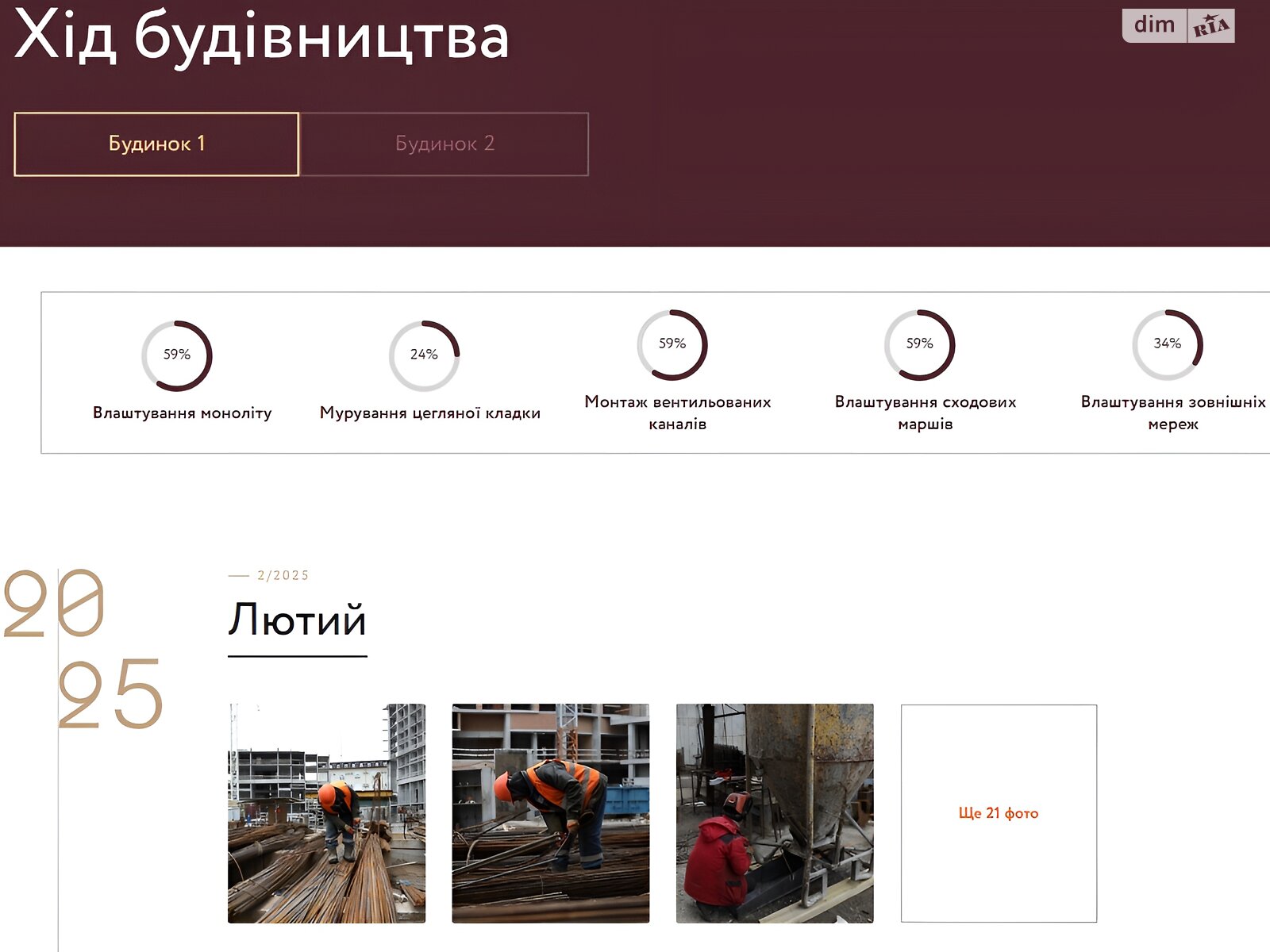Click the 59% monolith progress circle
The height and width of the screenshot is (952, 1270).
point(177,355)
